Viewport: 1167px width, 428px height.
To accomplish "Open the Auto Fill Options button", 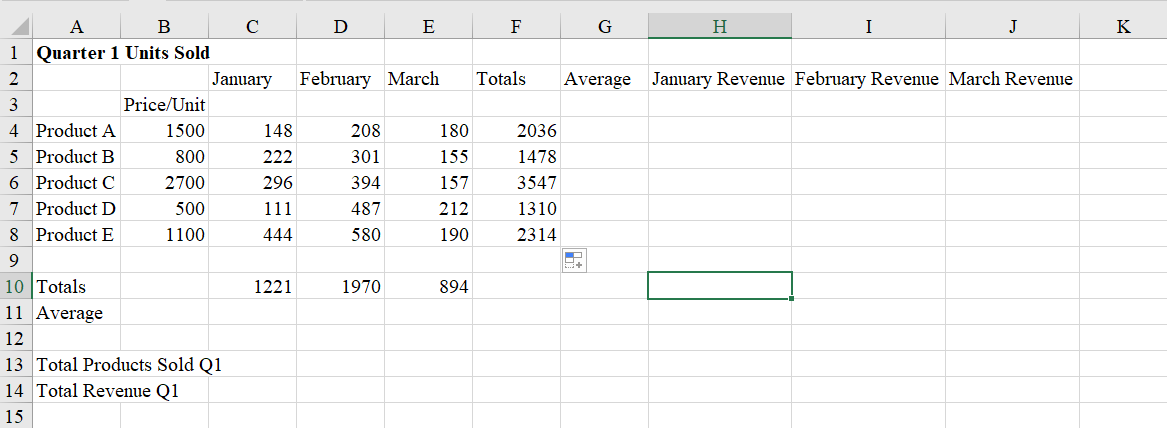I will tap(573, 261).
